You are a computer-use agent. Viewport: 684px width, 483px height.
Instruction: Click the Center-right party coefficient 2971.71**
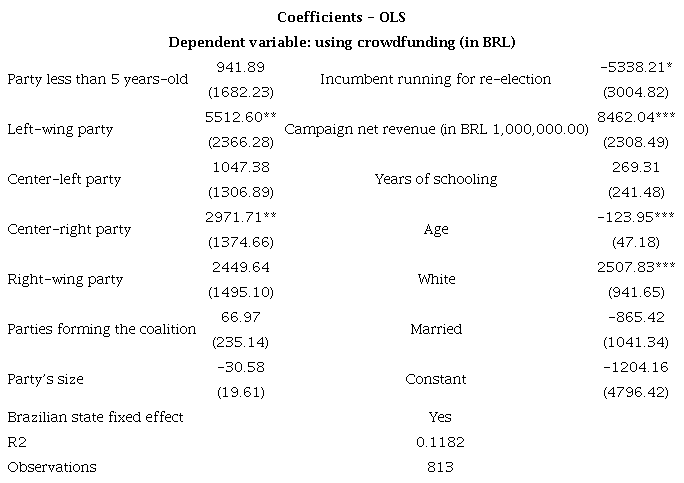coord(238,216)
